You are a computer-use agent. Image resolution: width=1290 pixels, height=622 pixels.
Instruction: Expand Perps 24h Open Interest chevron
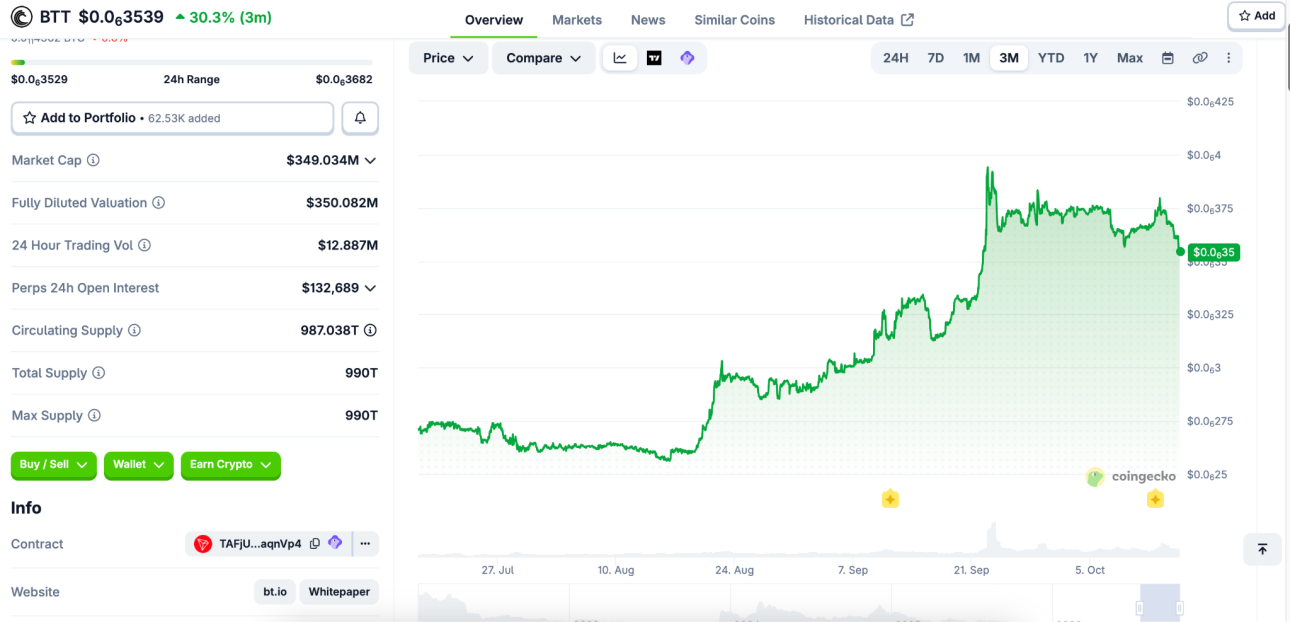click(x=370, y=288)
